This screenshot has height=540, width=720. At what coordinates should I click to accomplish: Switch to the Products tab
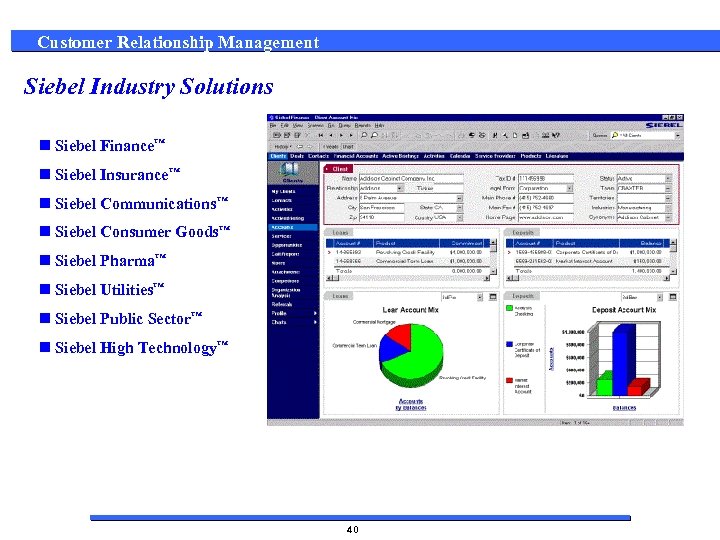point(531,156)
